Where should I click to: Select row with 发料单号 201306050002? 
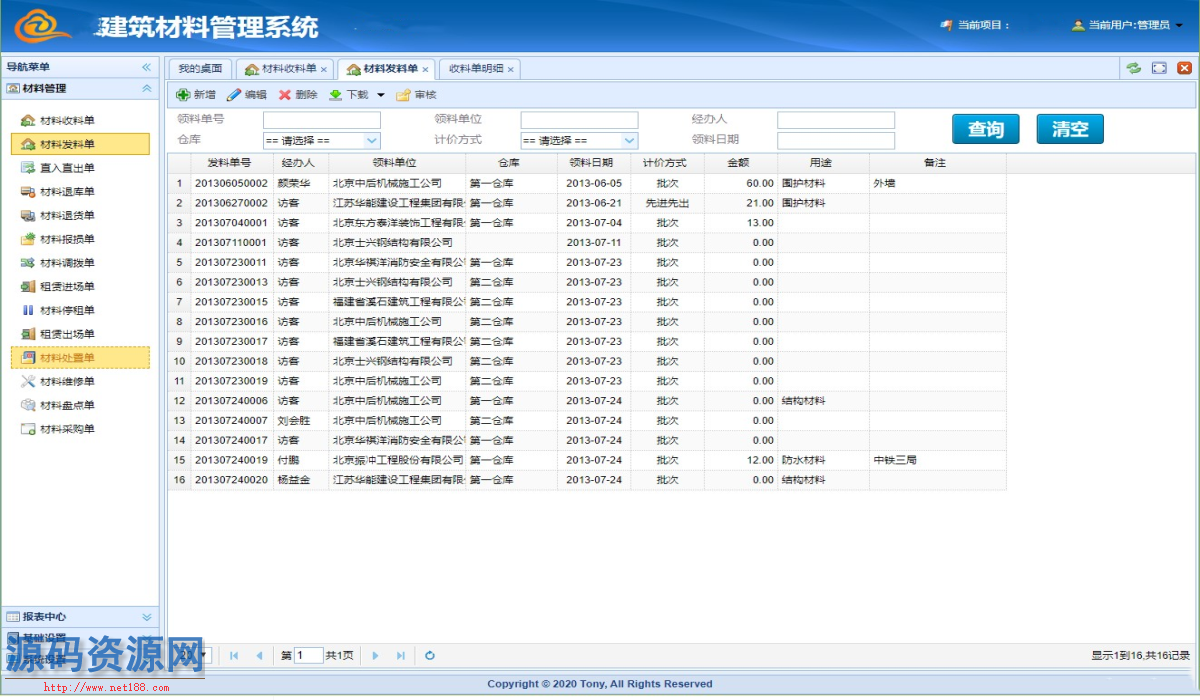(587, 183)
